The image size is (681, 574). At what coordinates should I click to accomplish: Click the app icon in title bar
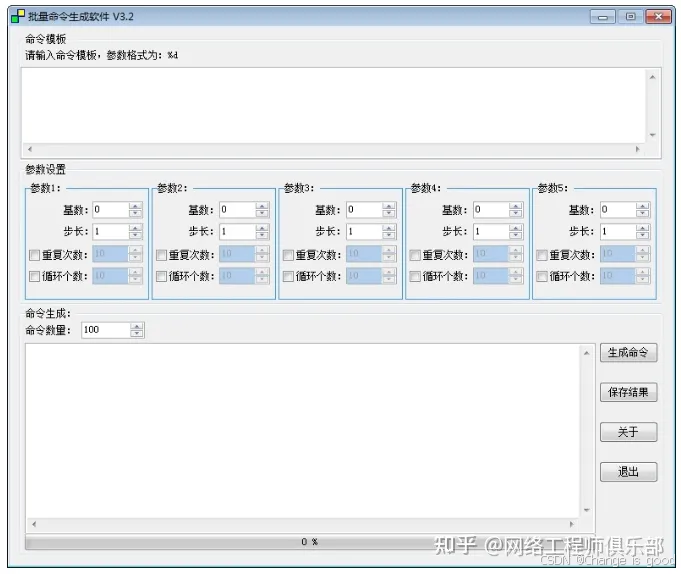(18, 16)
